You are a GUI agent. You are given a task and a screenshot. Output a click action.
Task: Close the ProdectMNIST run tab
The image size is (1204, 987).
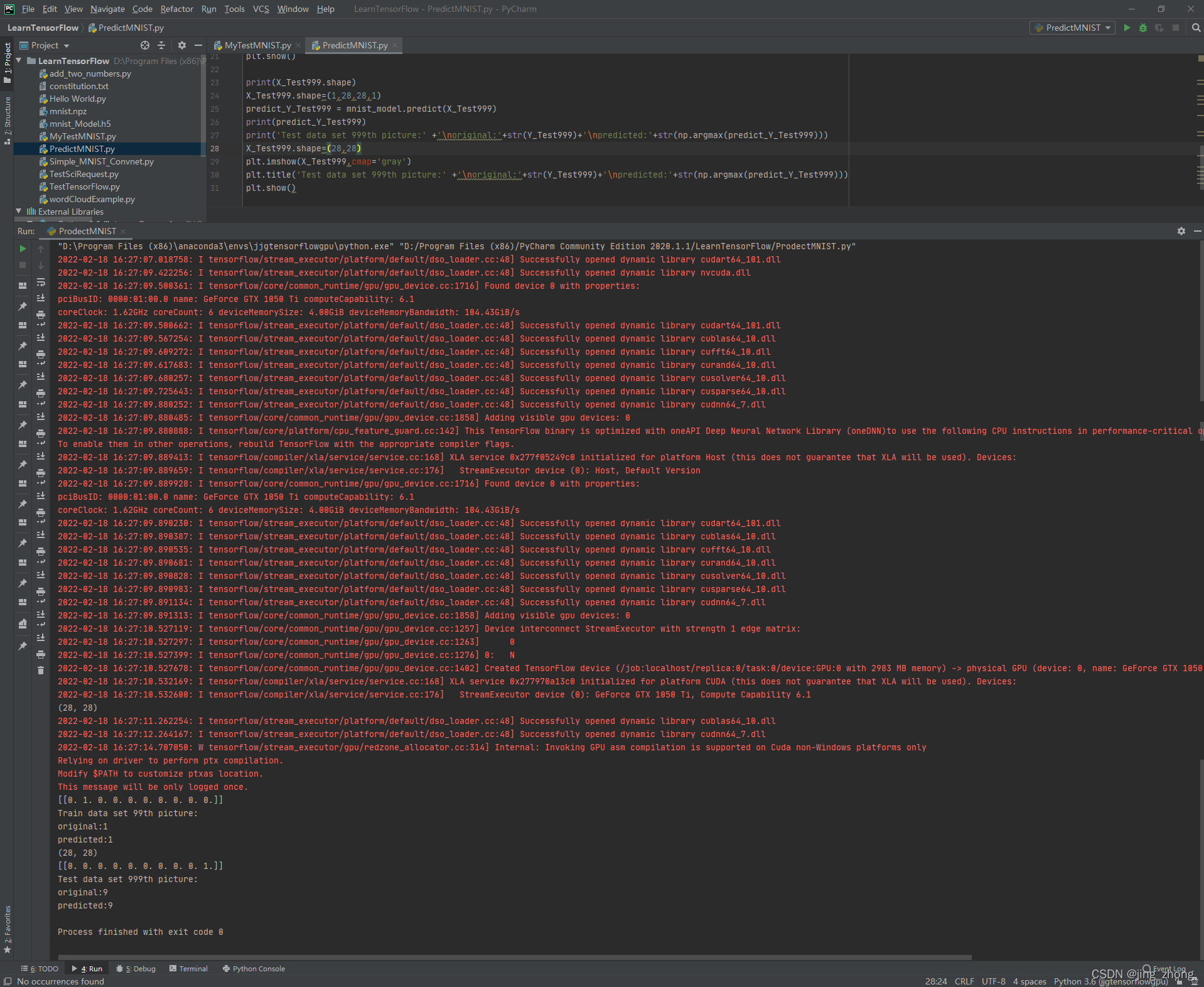click(123, 232)
